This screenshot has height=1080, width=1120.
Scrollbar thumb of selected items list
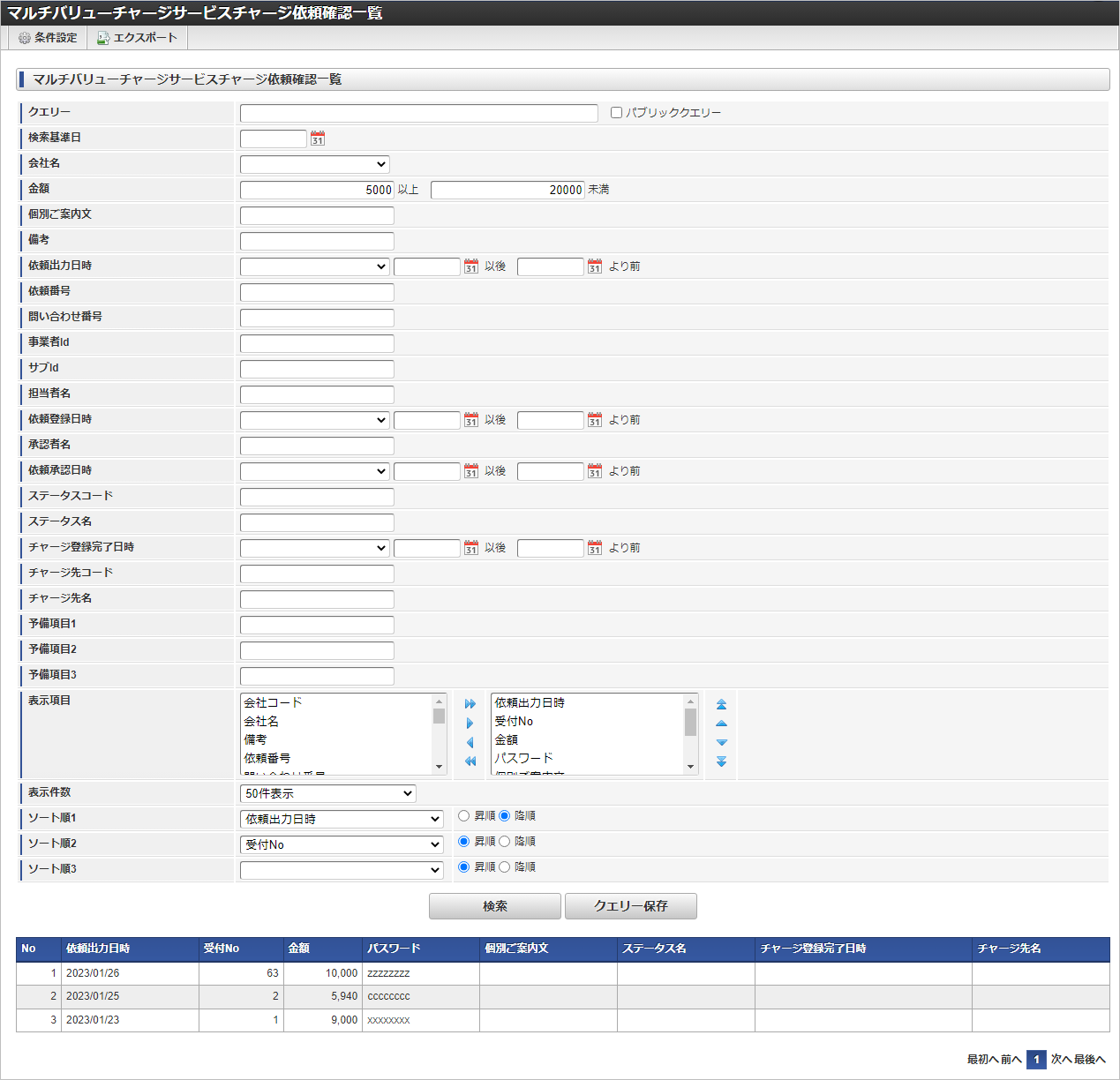tap(690, 722)
